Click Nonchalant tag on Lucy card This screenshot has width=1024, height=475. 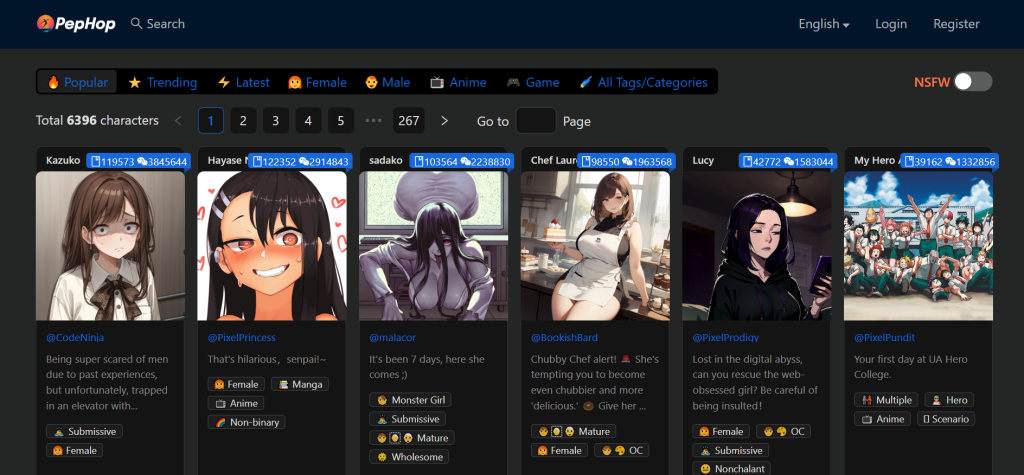pyautogui.click(x=729, y=469)
